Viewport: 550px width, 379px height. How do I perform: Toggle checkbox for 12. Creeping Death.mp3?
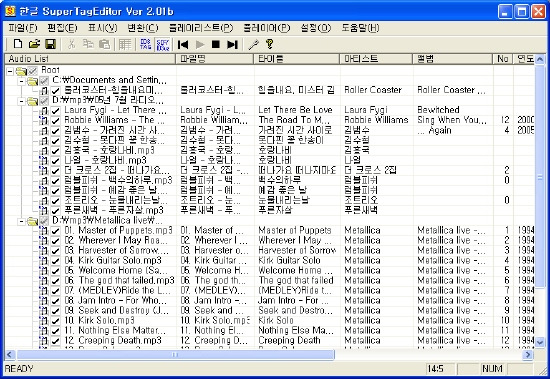[55, 341]
